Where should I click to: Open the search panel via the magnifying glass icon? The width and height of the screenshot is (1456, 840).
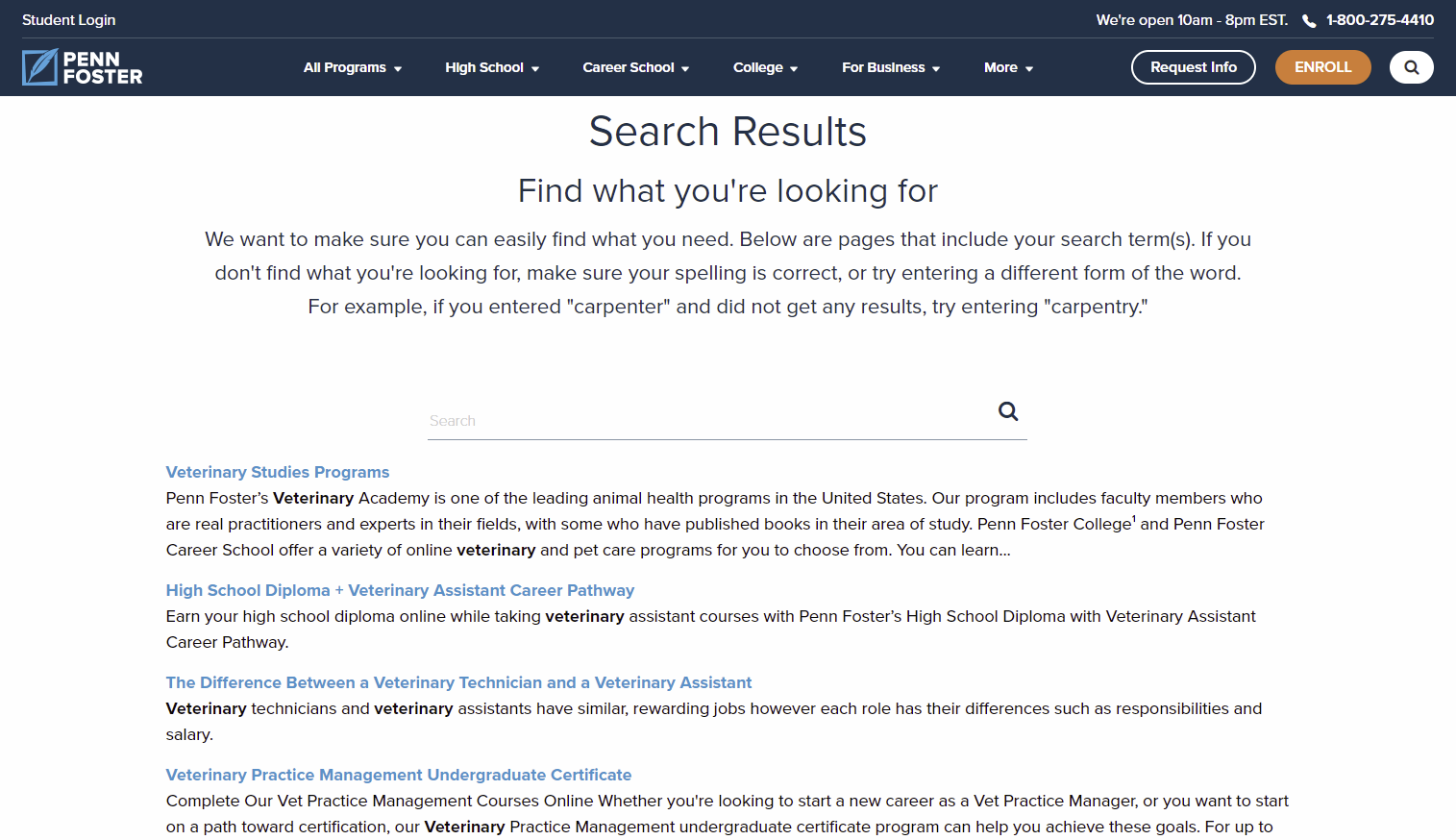(1411, 67)
